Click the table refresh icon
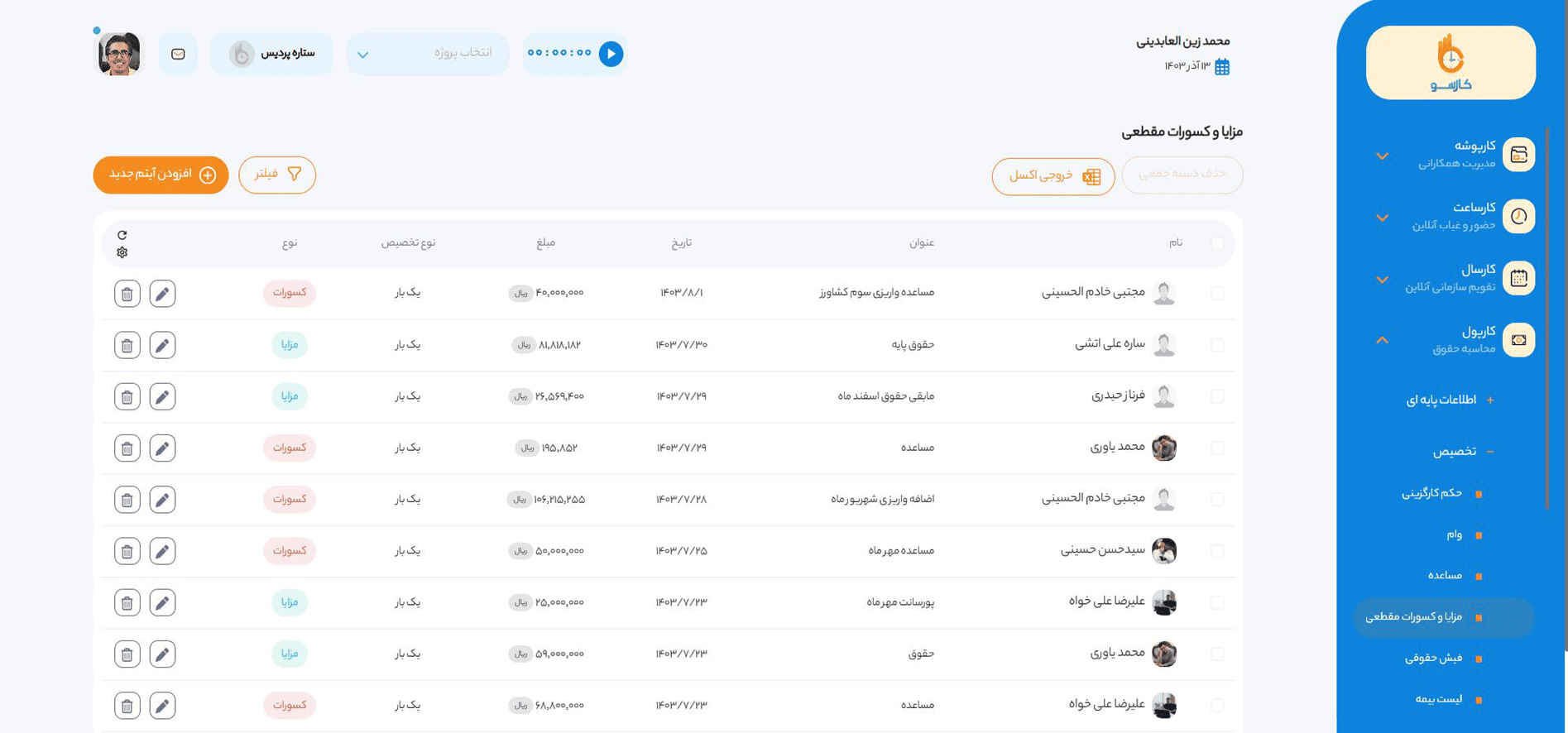The width and height of the screenshot is (1568, 733). point(122,235)
